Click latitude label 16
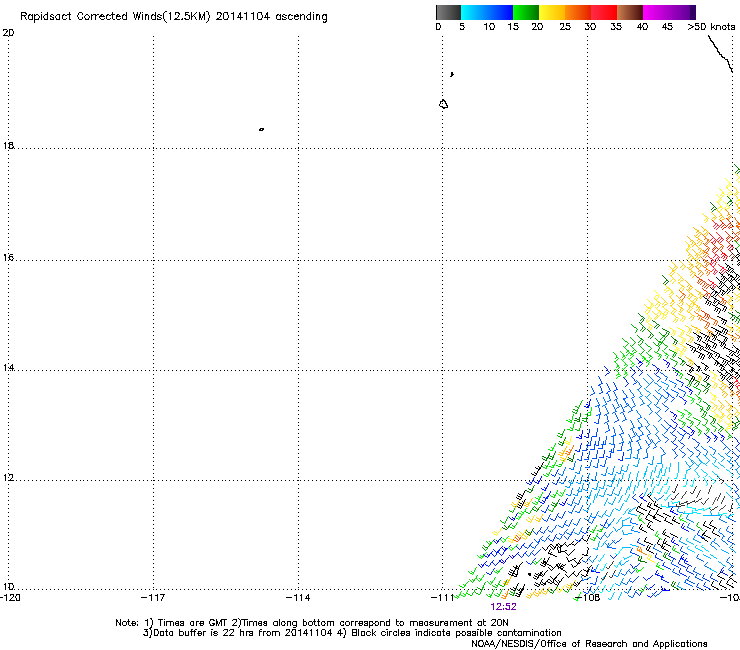 click(x=8, y=257)
